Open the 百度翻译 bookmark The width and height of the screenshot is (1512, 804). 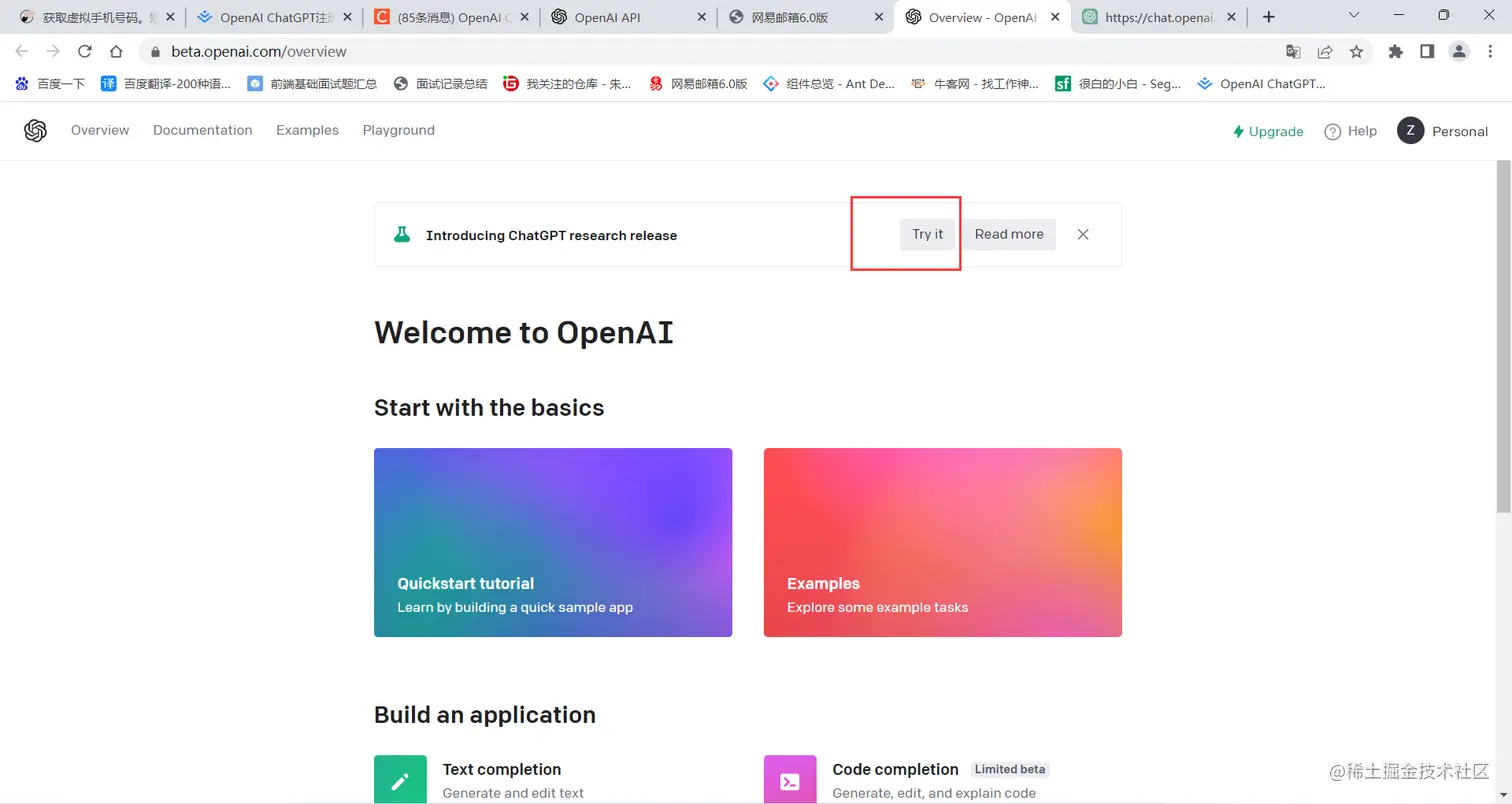(166, 84)
